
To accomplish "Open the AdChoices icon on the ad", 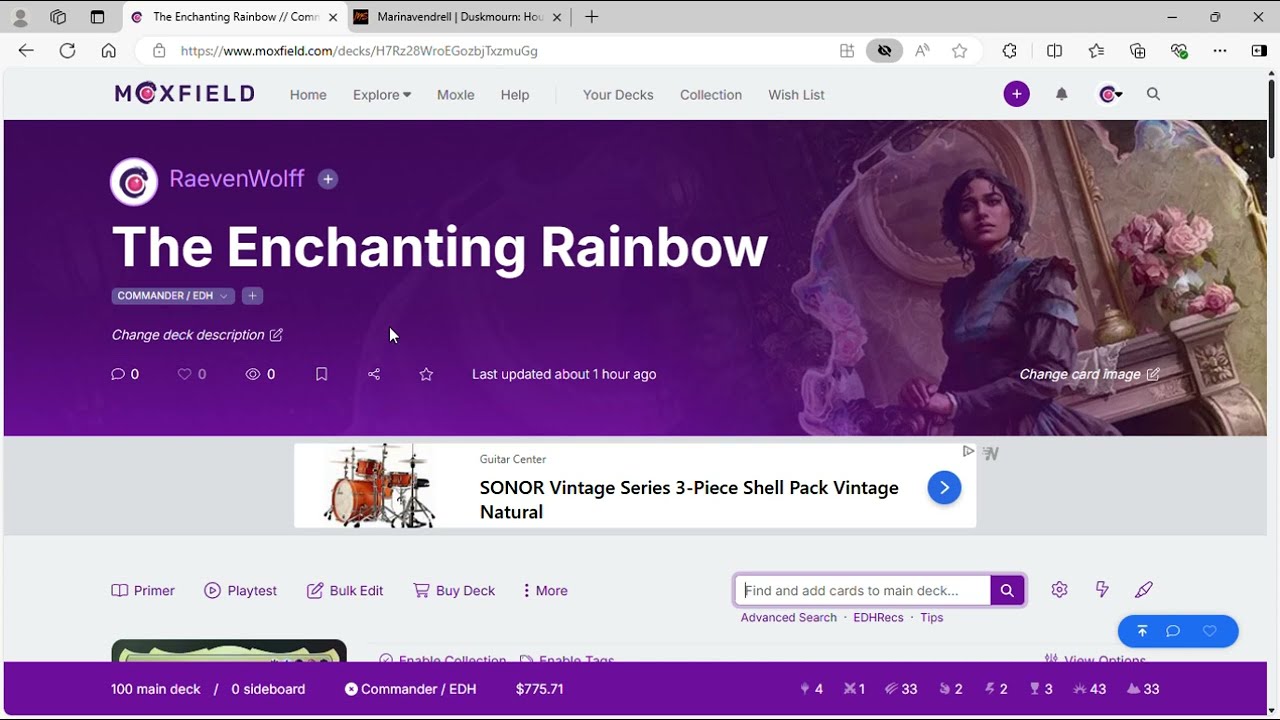I will click(968, 452).
